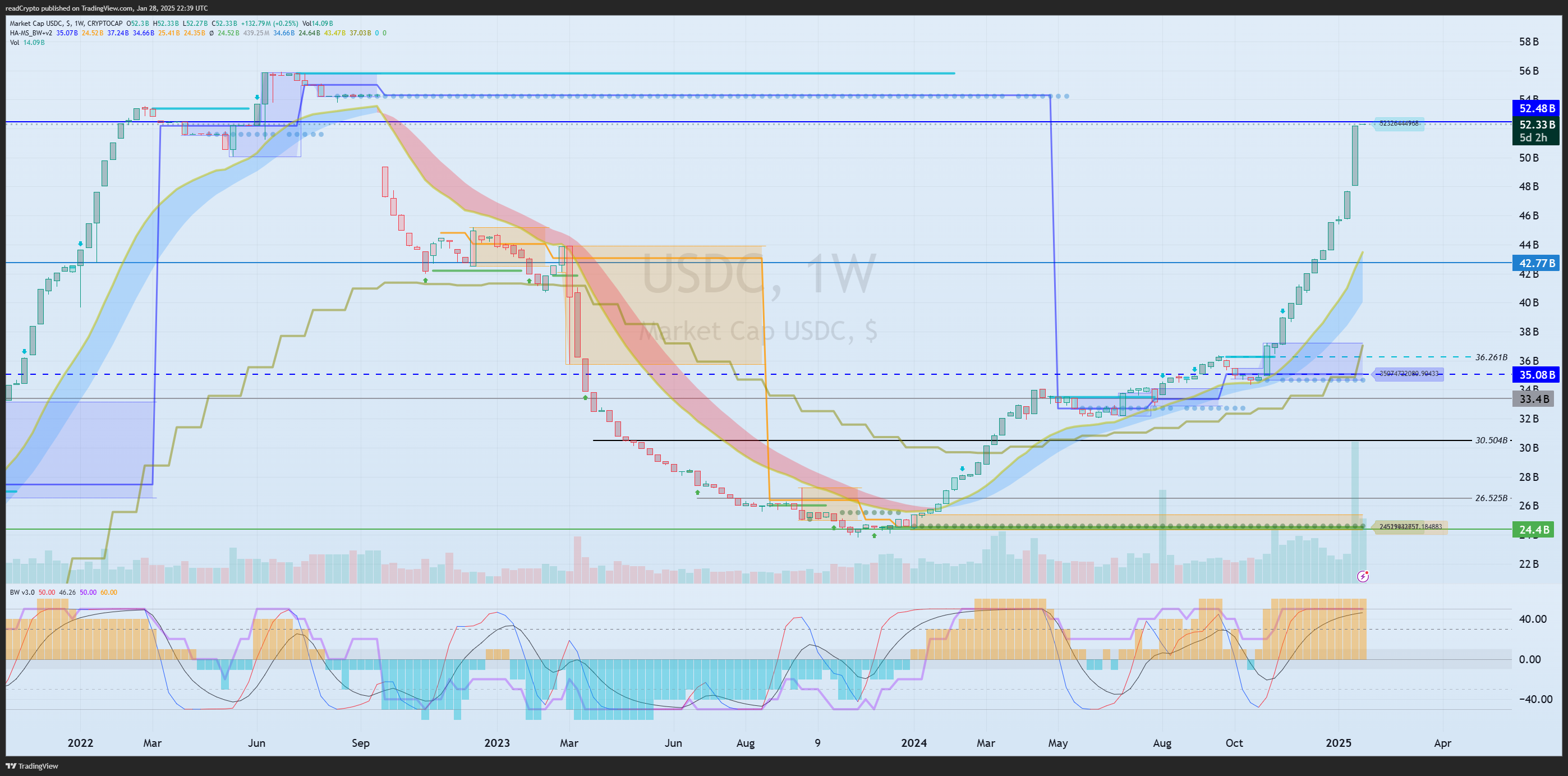
Task: Click the 2023 label on time axis
Action: pos(496,743)
